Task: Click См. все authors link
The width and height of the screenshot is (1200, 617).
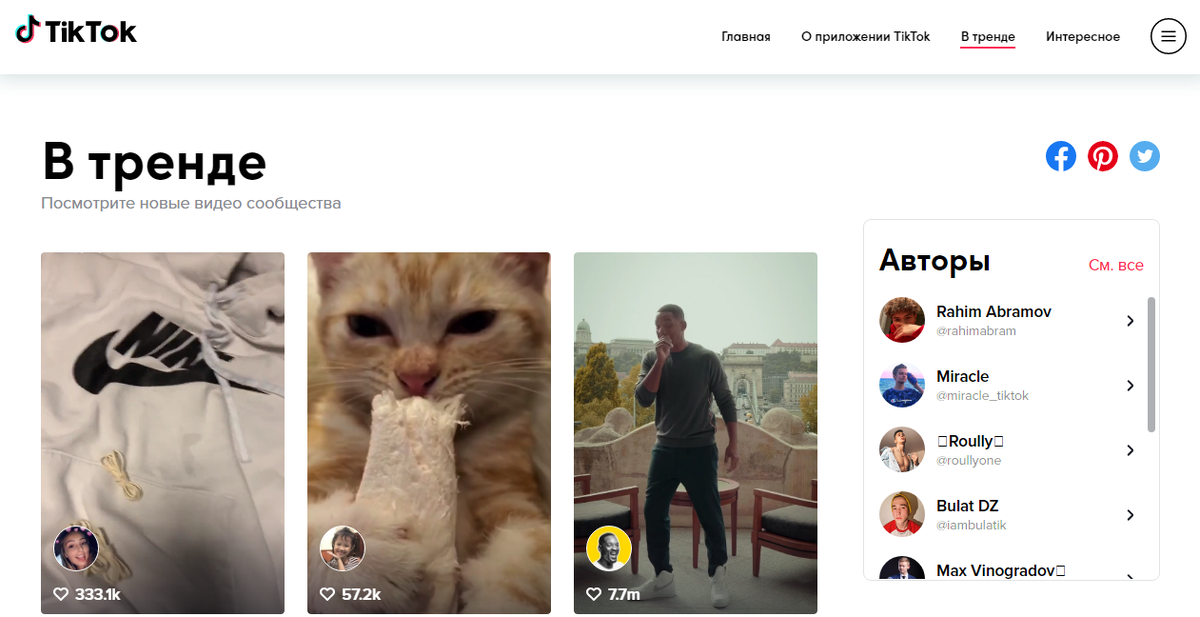Action: pos(1116,265)
